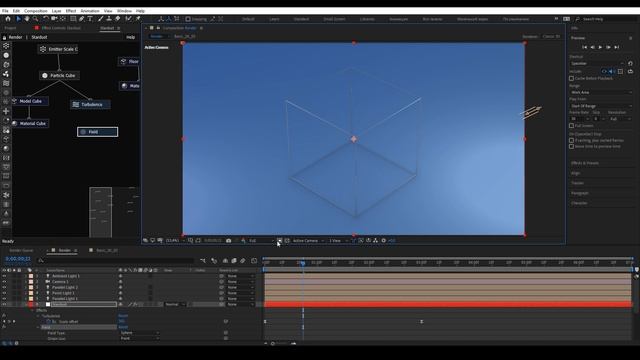Select the Material Cube node

point(30,123)
